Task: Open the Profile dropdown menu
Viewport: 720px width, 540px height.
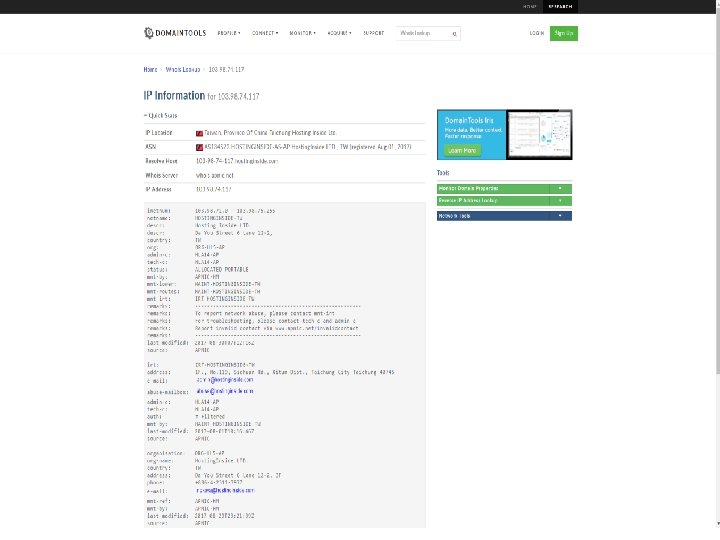Action: point(229,33)
